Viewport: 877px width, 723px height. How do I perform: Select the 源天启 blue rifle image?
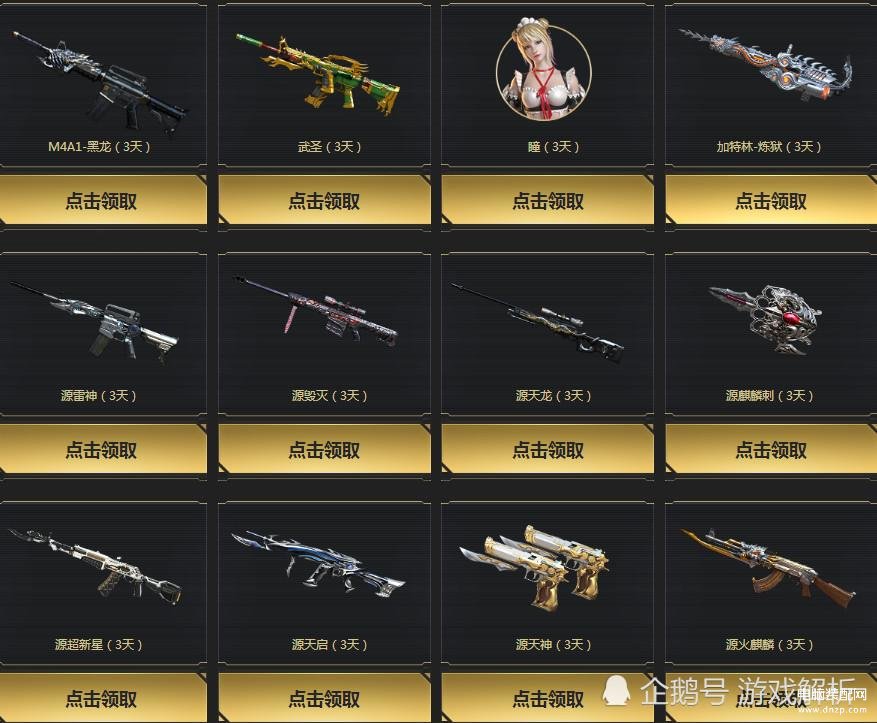[x=318, y=563]
